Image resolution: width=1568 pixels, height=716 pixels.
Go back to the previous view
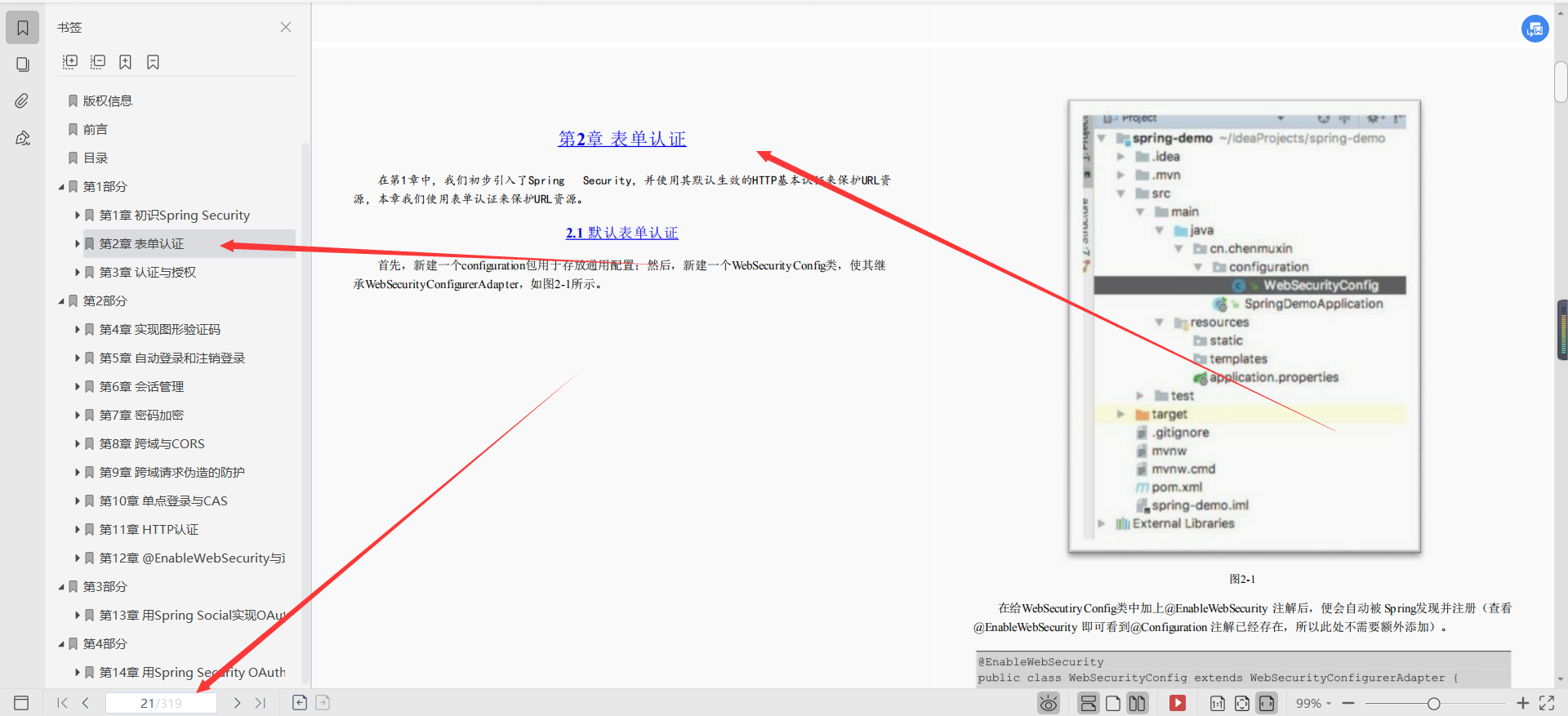[300, 703]
